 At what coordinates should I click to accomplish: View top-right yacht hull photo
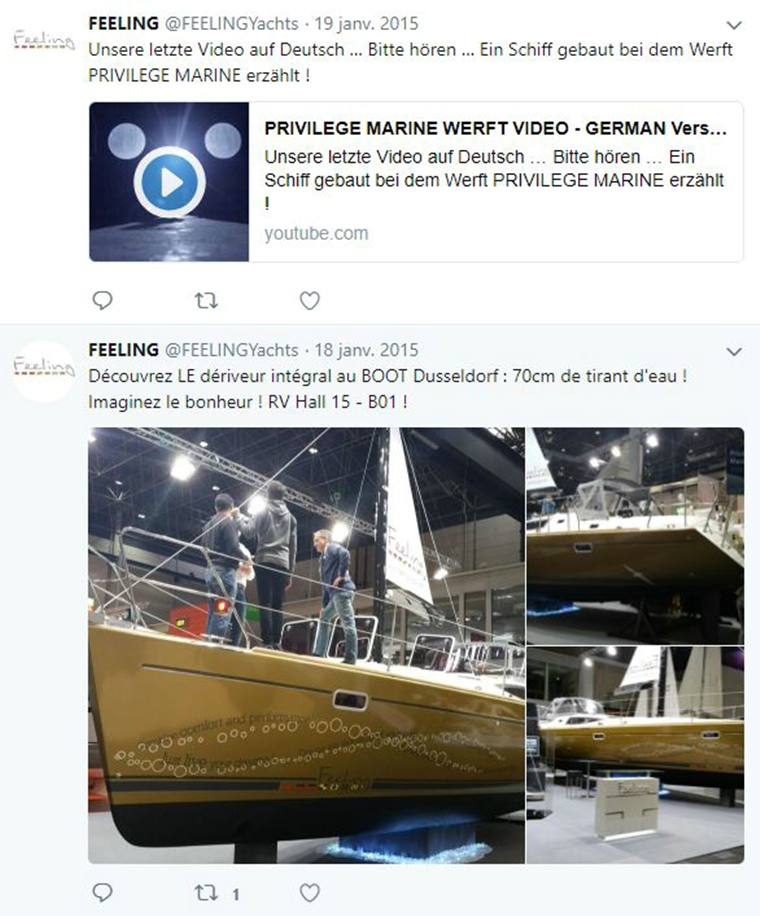pyautogui.click(x=636, y=536)
